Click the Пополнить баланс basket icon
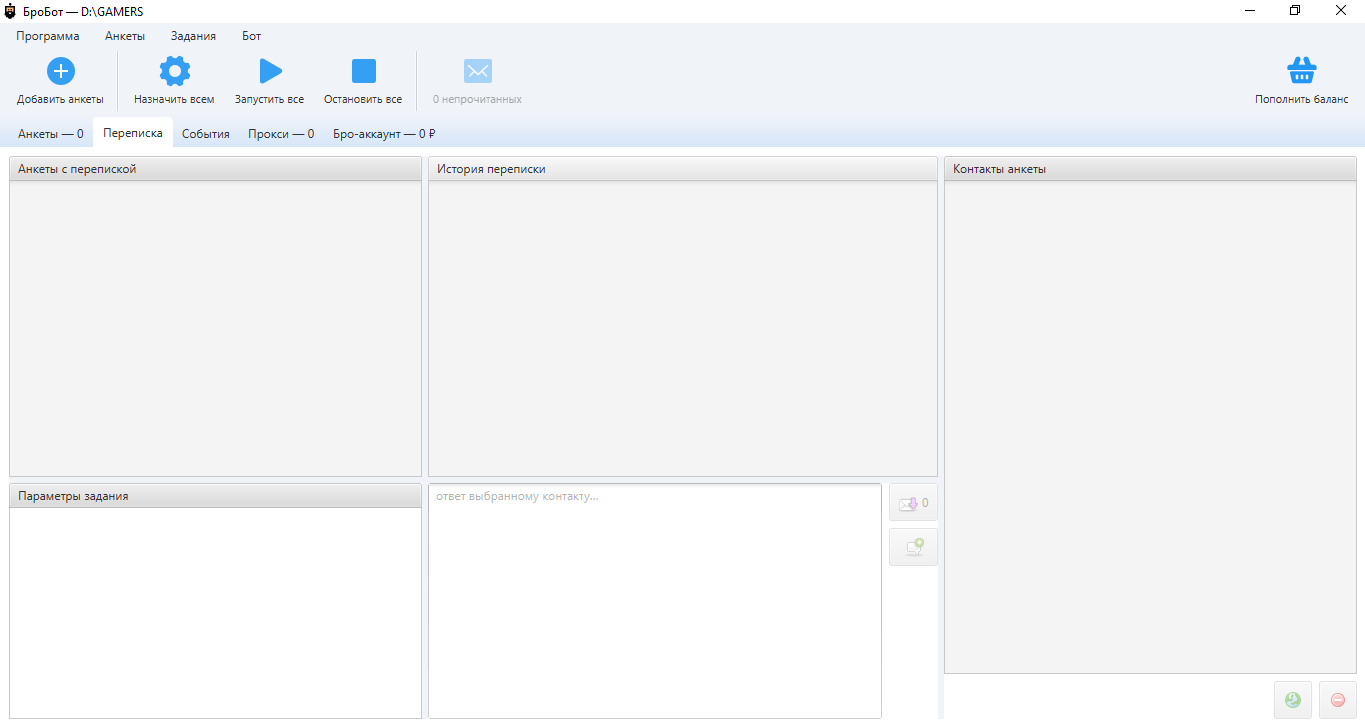 pyautogui.click(x=1301, y=71)
